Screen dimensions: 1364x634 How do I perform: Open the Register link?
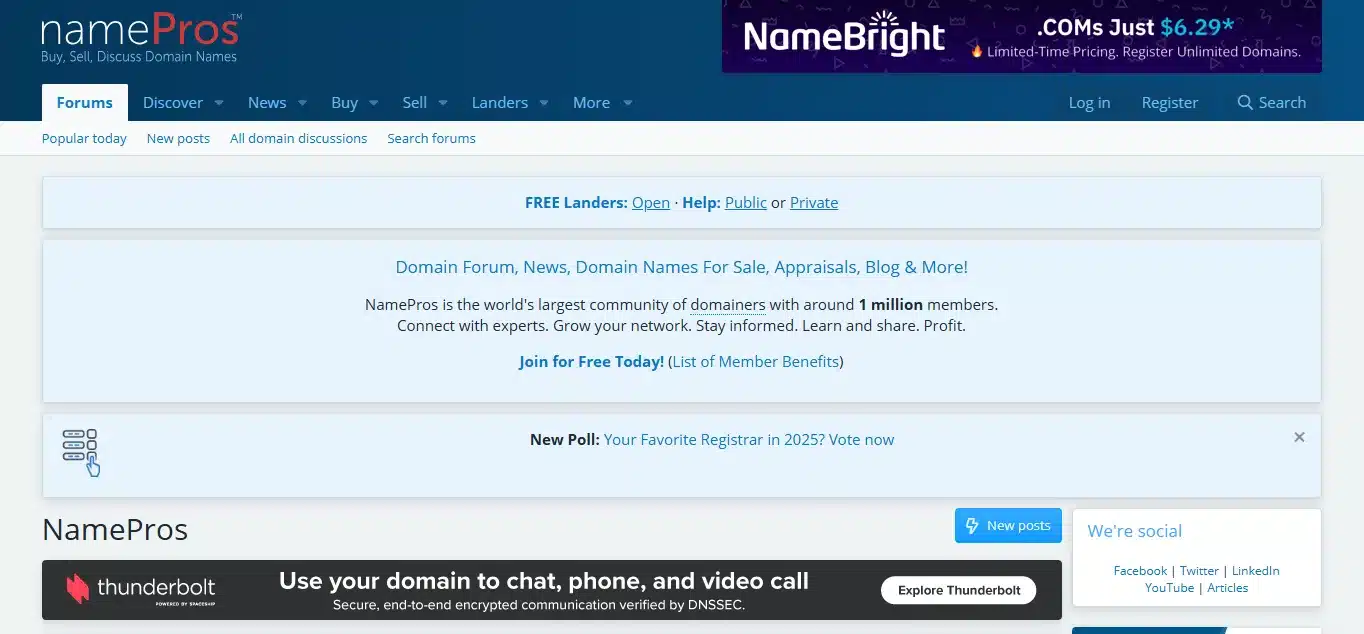[x=1169, y=103]
